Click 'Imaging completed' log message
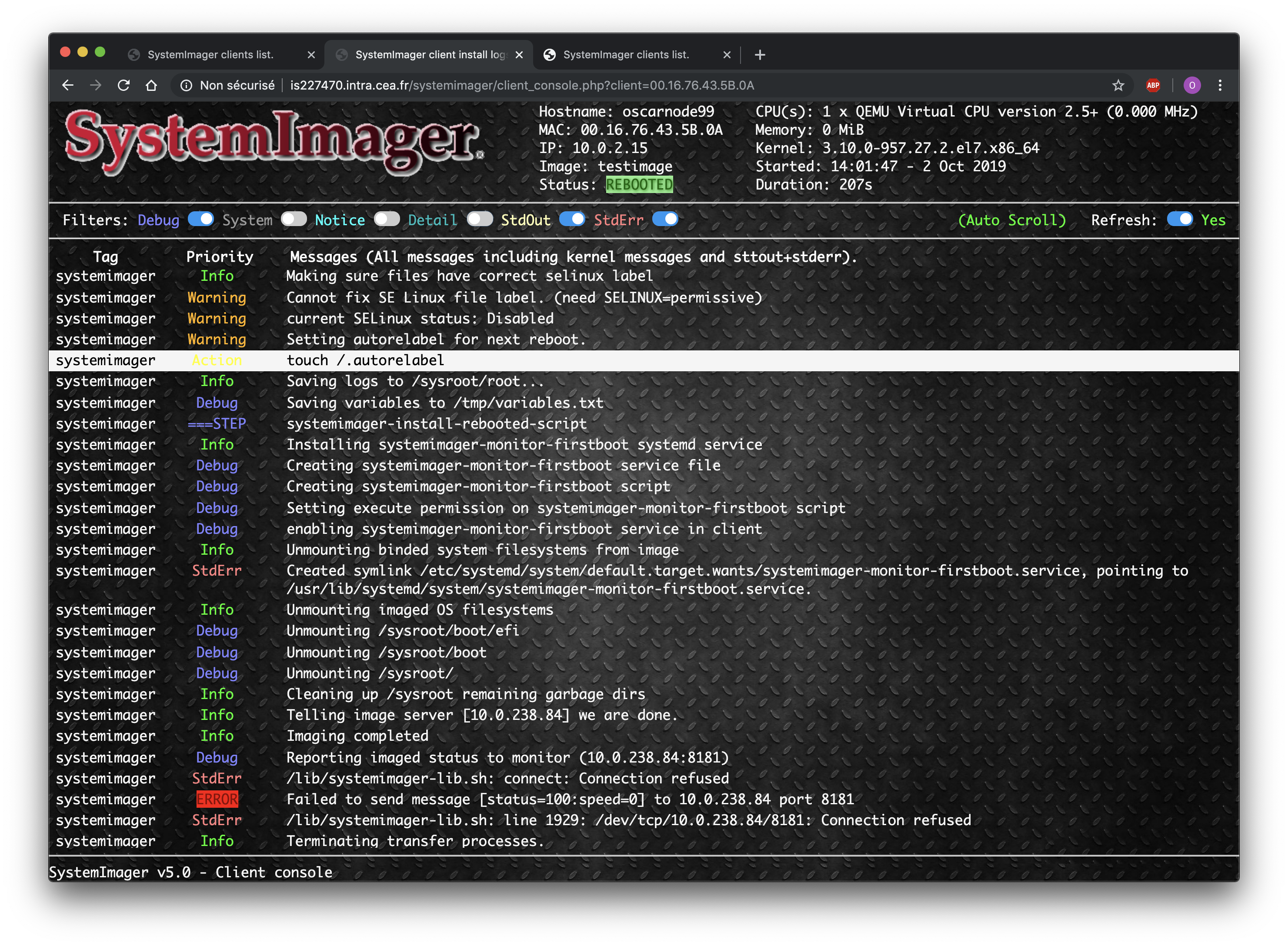Image resolution: width=1288 pixels, height=946 pixels. click(x=357, y=736)
